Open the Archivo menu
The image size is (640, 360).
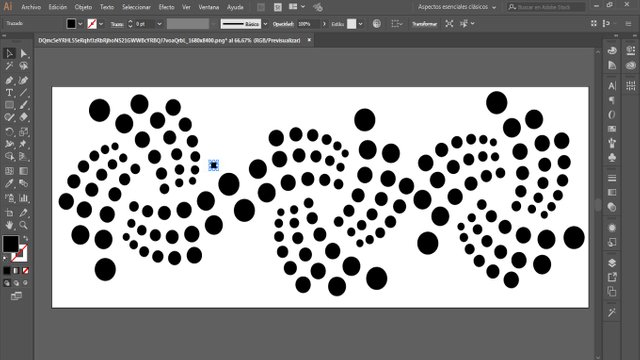[31, 7]
